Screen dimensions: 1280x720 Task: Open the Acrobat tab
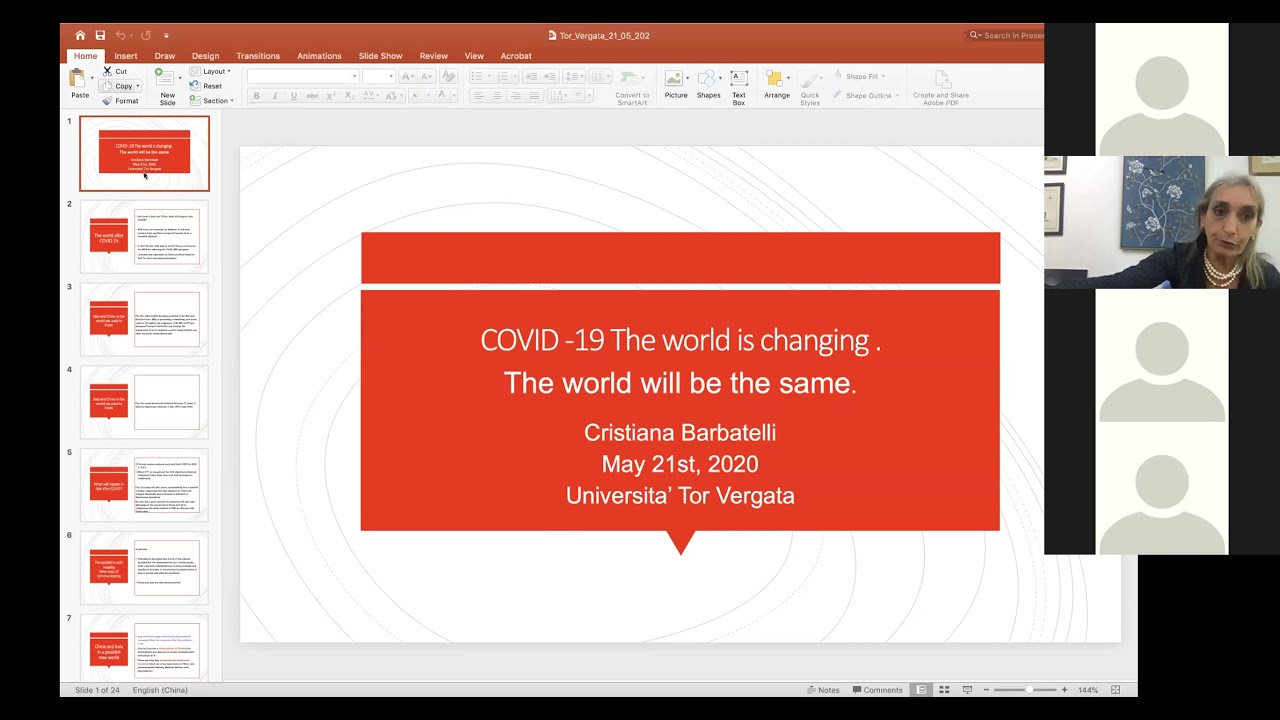click(516, 56)
